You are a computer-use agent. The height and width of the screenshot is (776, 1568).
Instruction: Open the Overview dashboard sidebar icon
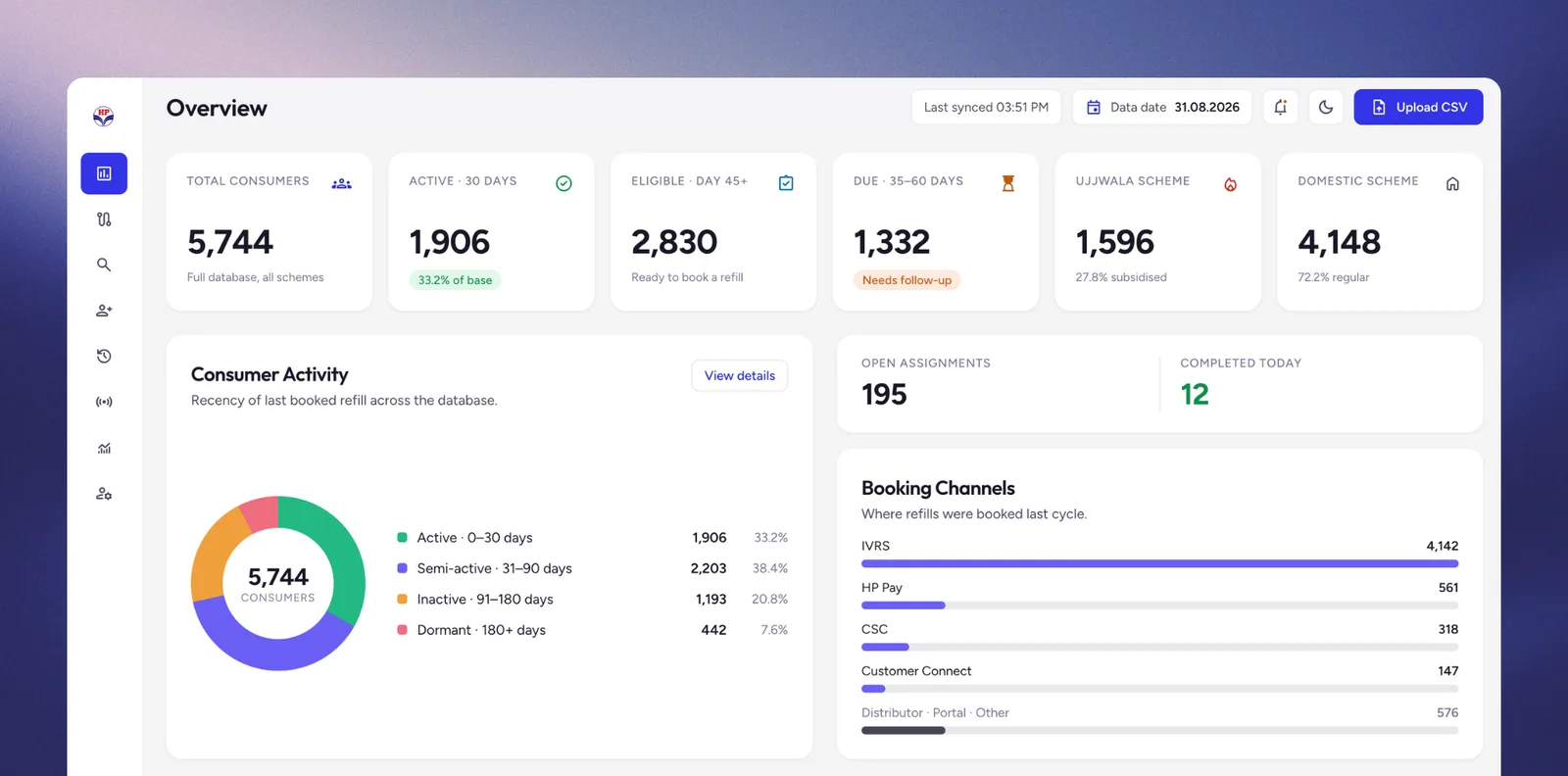click(104, 173)
